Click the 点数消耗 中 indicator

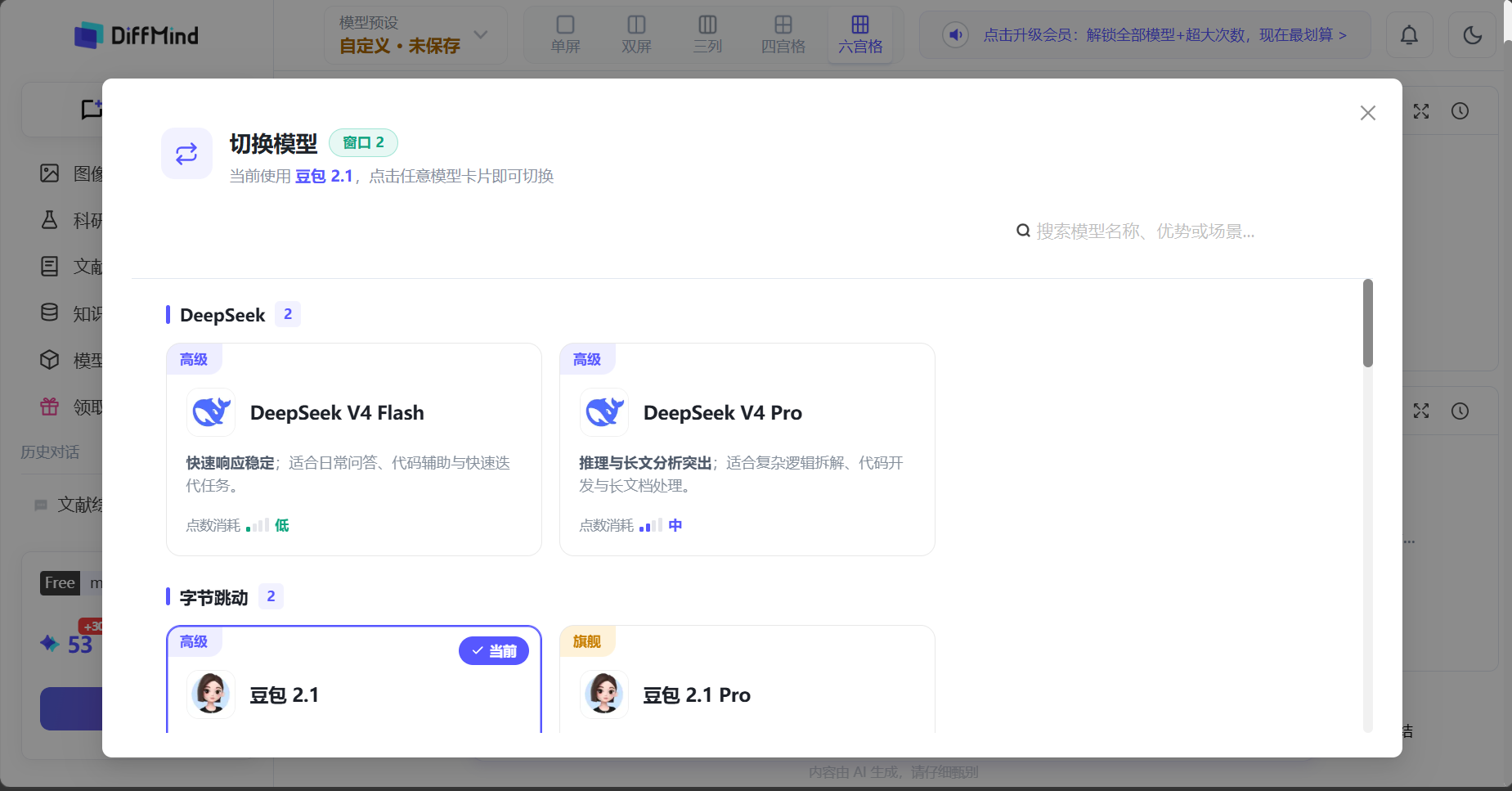point(630,525)
